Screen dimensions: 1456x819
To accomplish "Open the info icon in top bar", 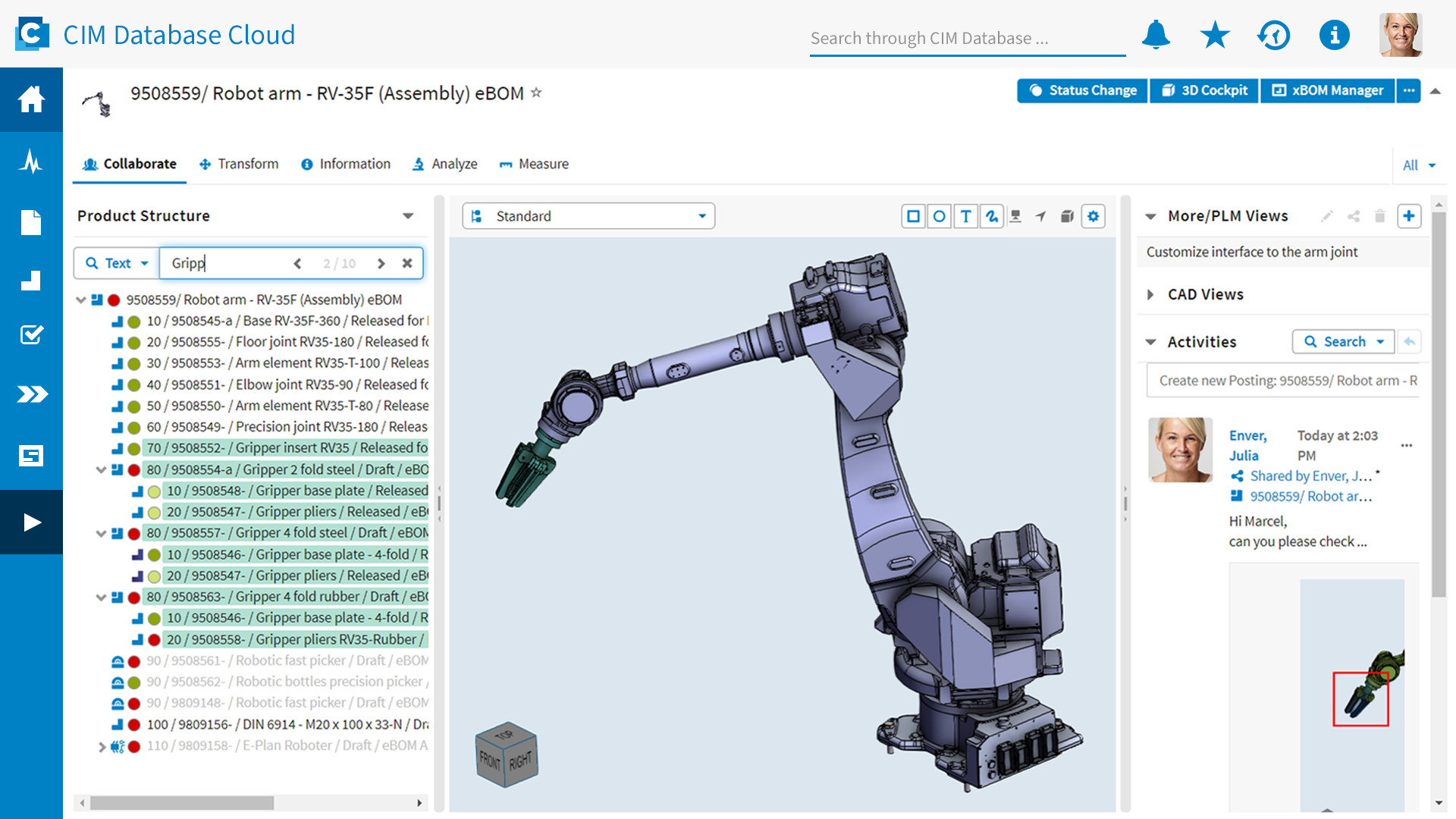I will [1334, 35].
